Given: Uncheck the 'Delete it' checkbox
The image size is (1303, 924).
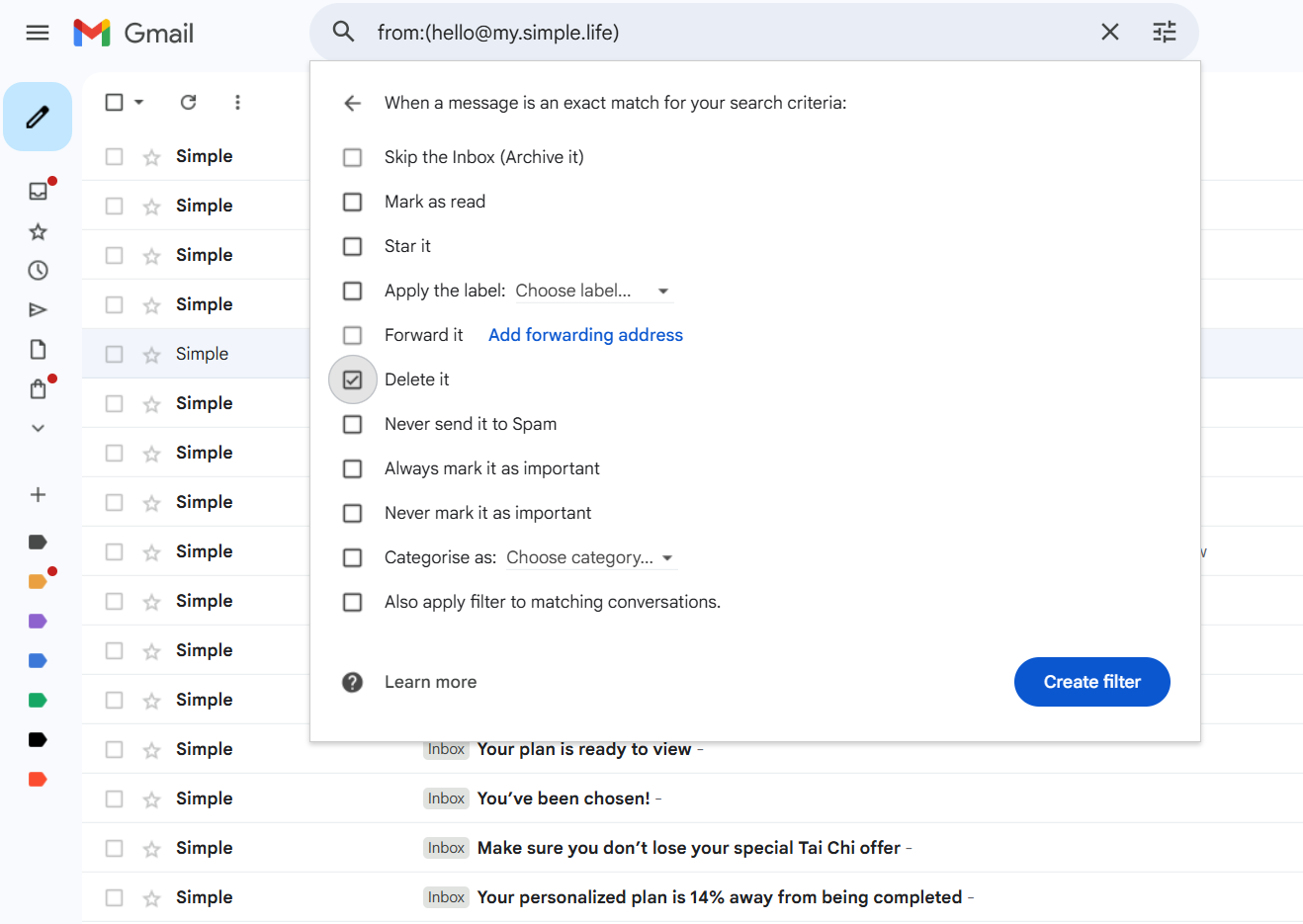Looking at the screenshot, I should point(352,379).
